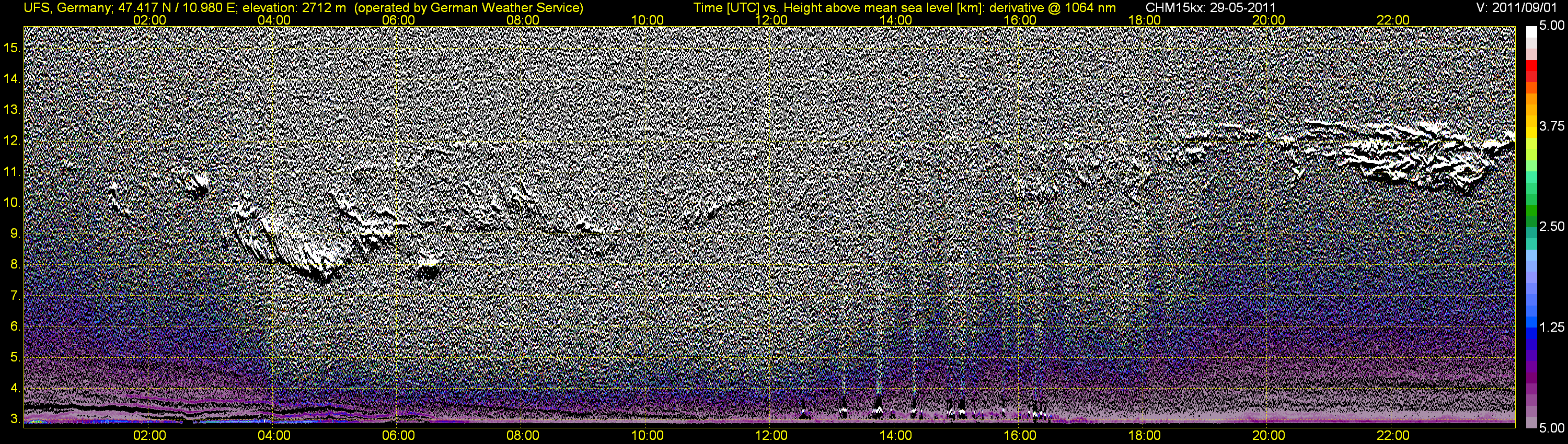1568x444 pixels.
Task: Click the cirrus cloud streak near 04:30 at 8 km
Action: click(292, 247)
